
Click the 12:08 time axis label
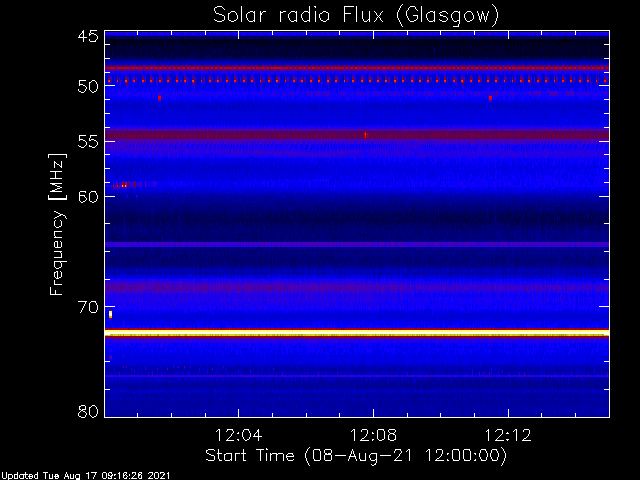point(373,435)
